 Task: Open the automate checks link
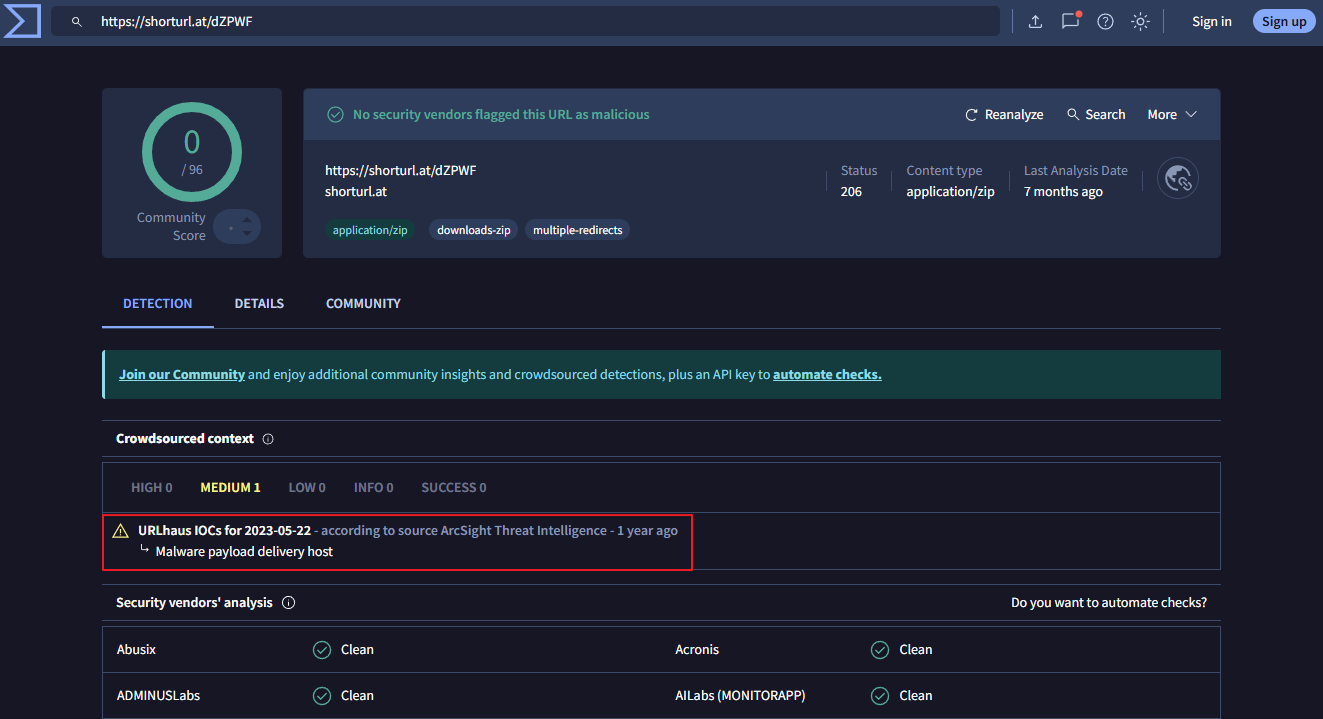pos(827,374)
